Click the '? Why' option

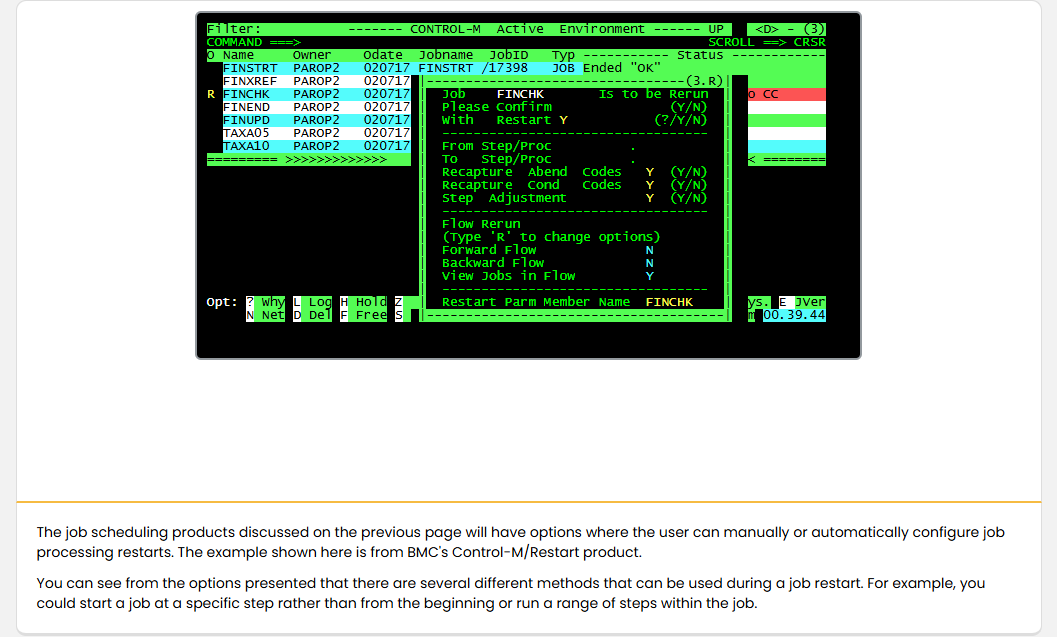point(266,302)
